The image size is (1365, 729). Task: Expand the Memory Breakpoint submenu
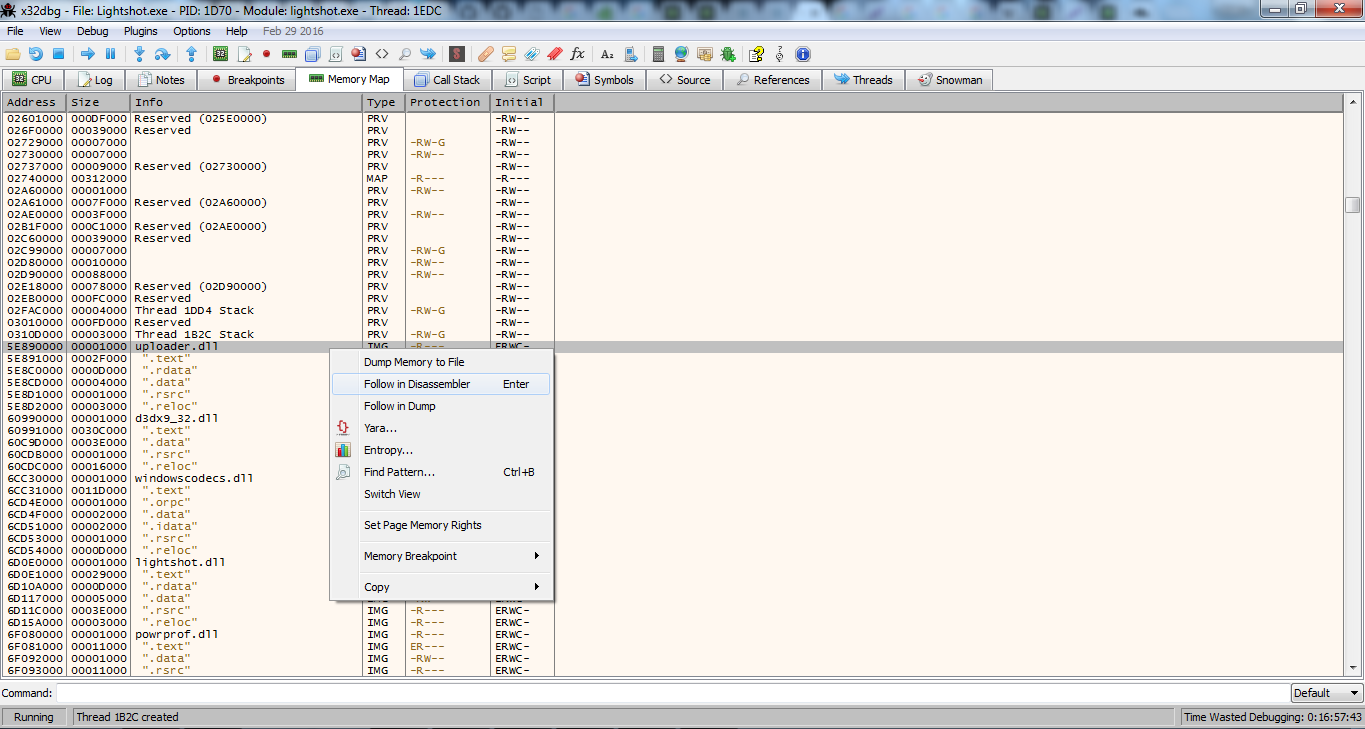pos(441,556)
